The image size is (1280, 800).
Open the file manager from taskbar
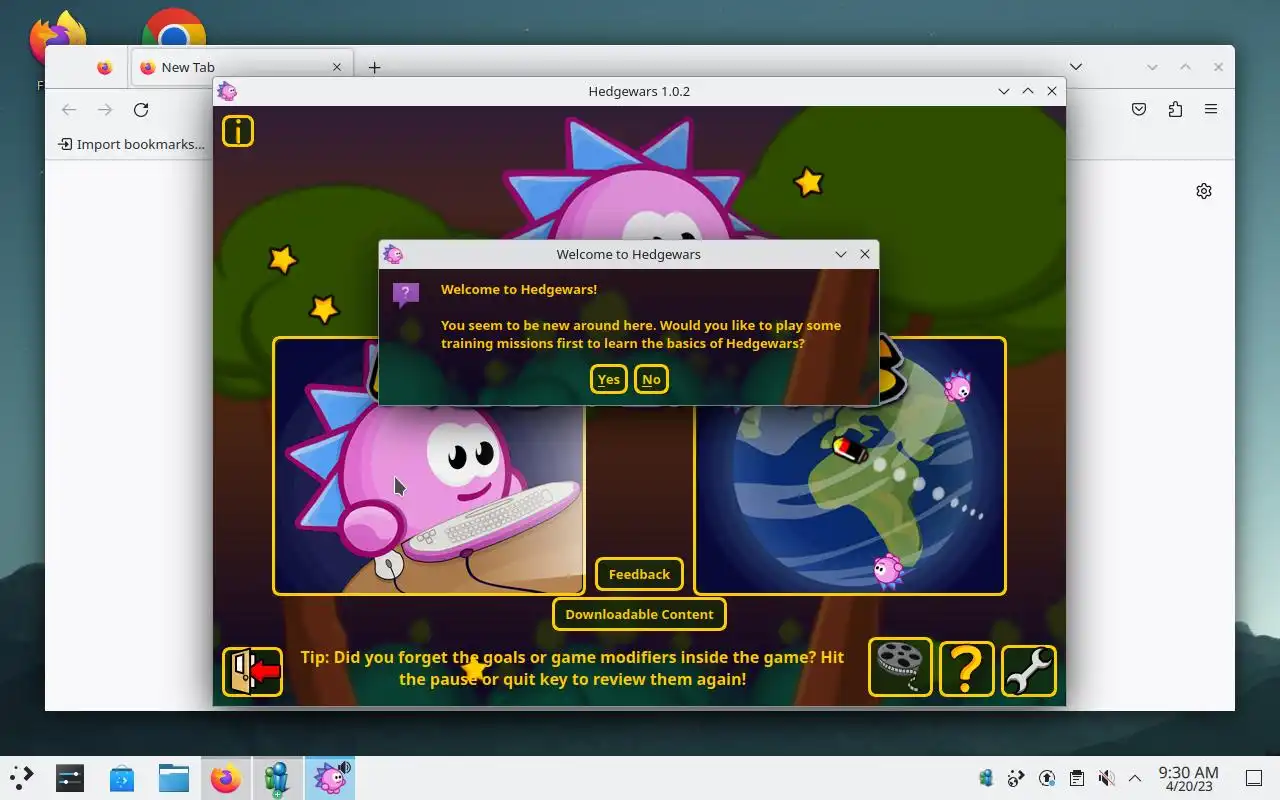click(174, 778)
